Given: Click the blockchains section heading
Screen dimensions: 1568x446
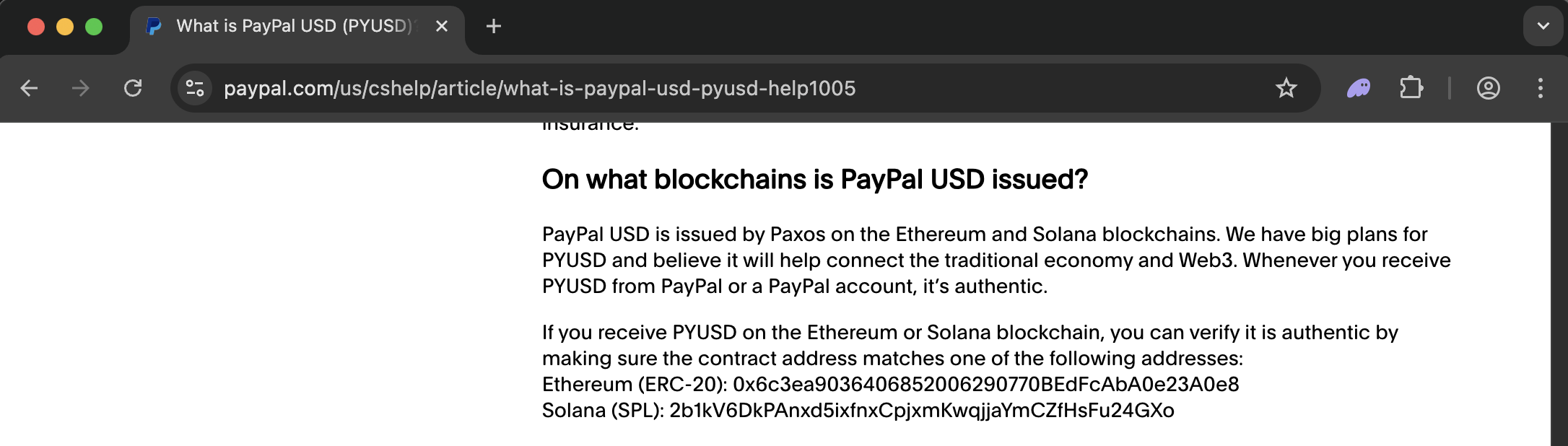Looking at the screenshot, I should (814, 178).
